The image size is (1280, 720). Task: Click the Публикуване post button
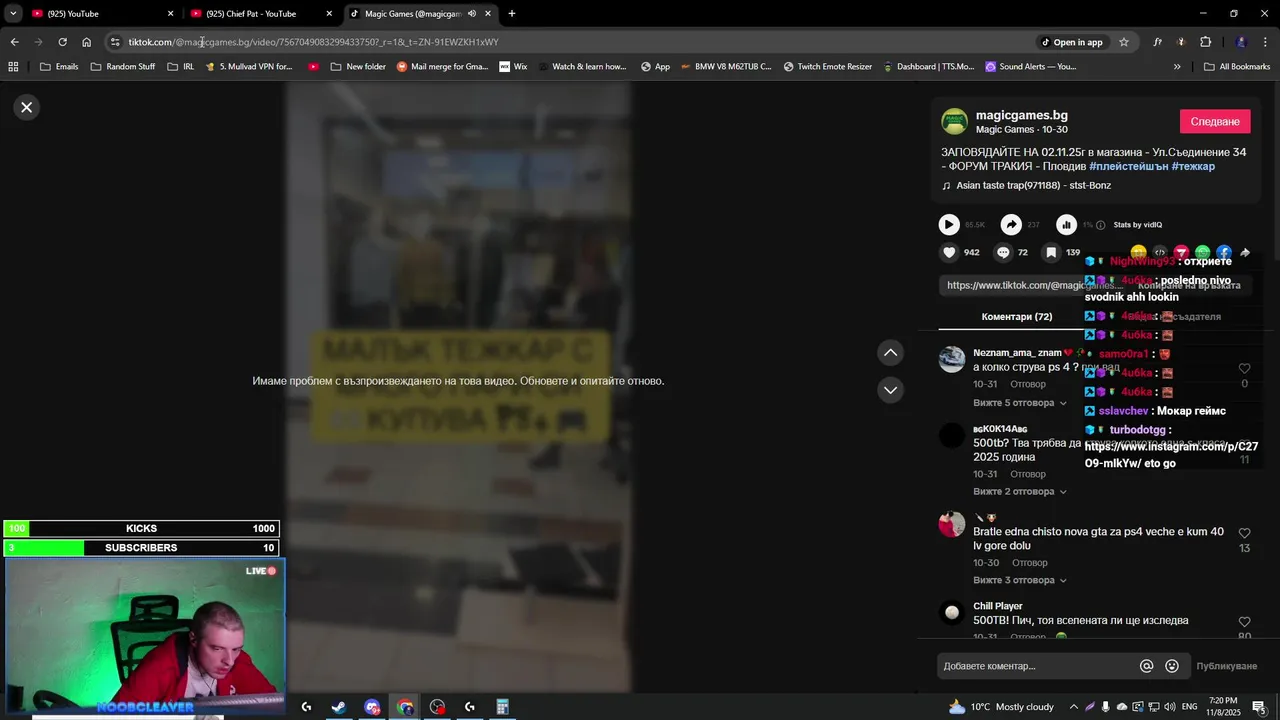click(1227, 666)
